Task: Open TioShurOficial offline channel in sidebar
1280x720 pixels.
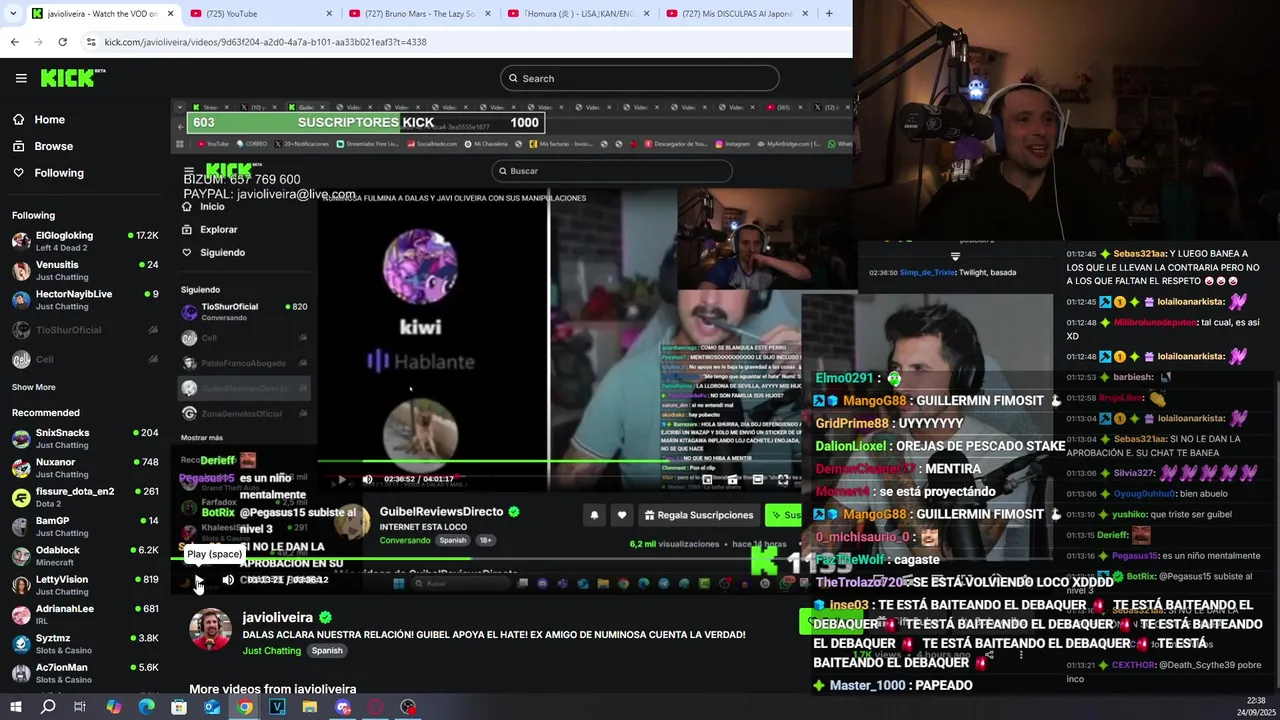Action: 85,330
